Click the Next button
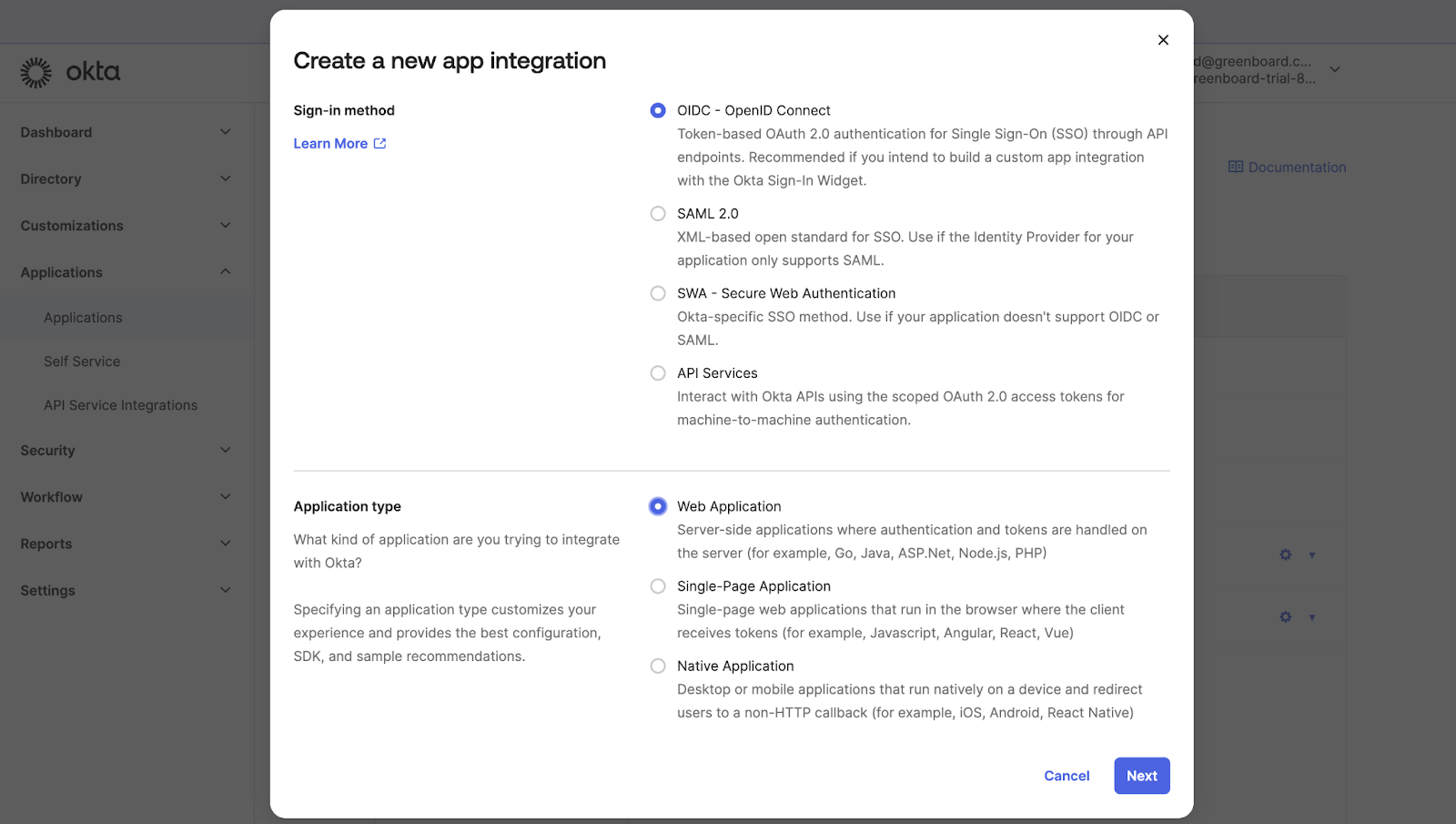The image size is (1456, 824). [1142, 776]
